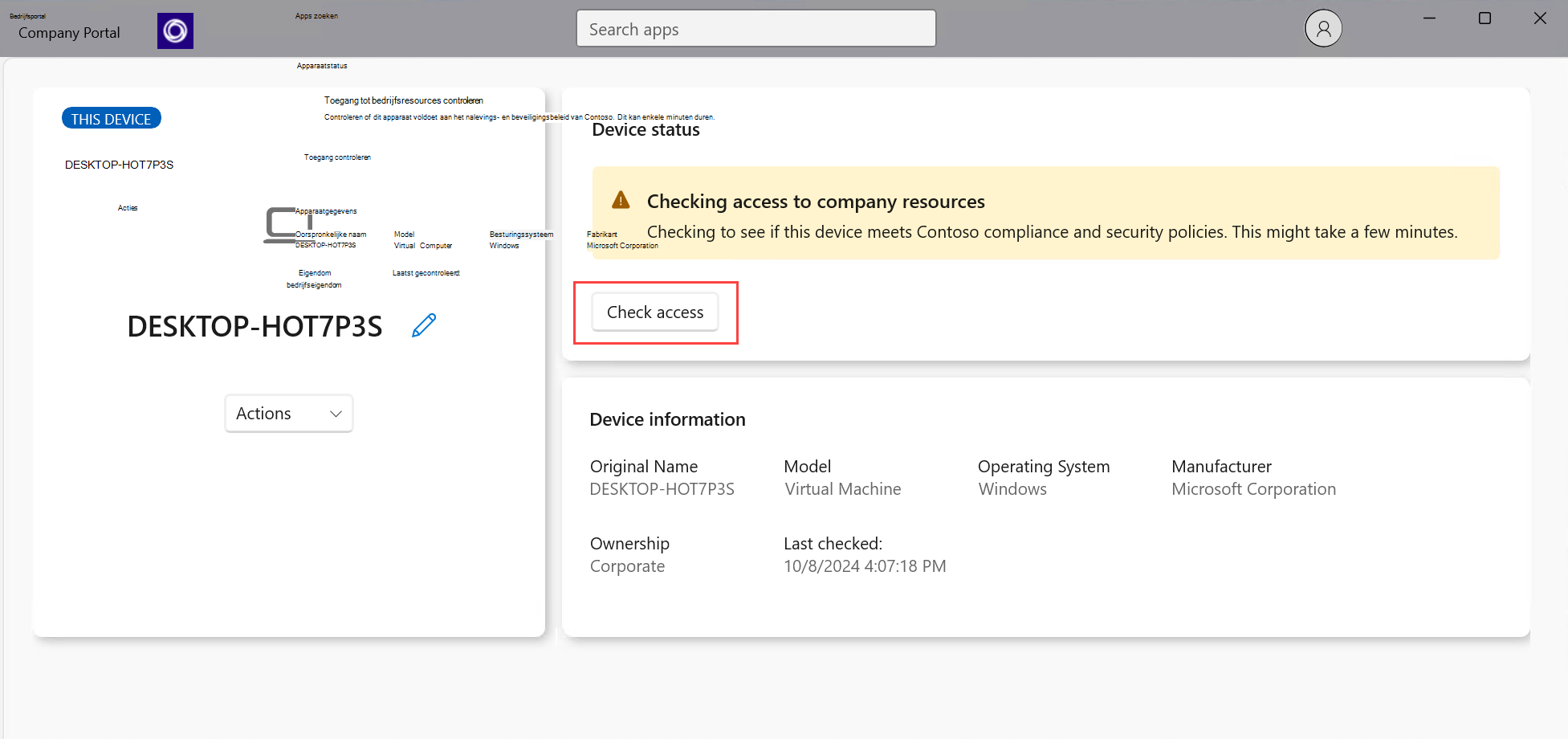Click the Original Name label

tap(644, 467)
